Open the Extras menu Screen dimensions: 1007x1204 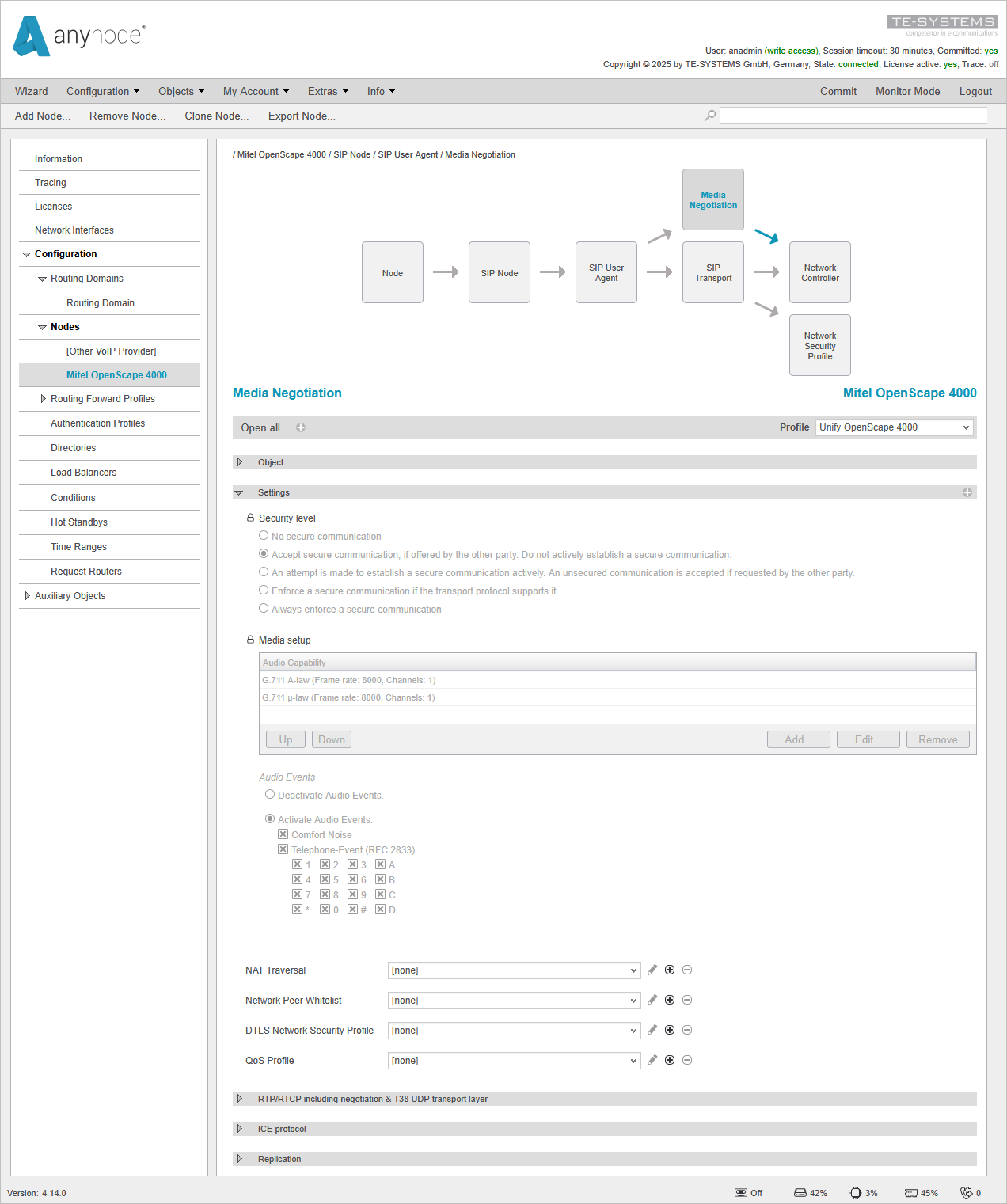coord(327,91)
